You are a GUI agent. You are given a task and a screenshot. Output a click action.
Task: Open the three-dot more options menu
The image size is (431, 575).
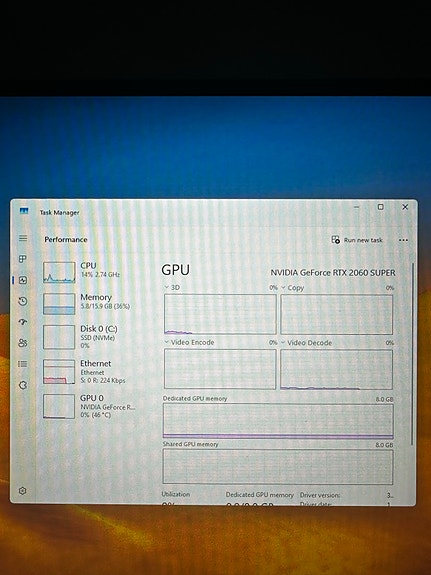pyautogui.click(x=403, y=240)
